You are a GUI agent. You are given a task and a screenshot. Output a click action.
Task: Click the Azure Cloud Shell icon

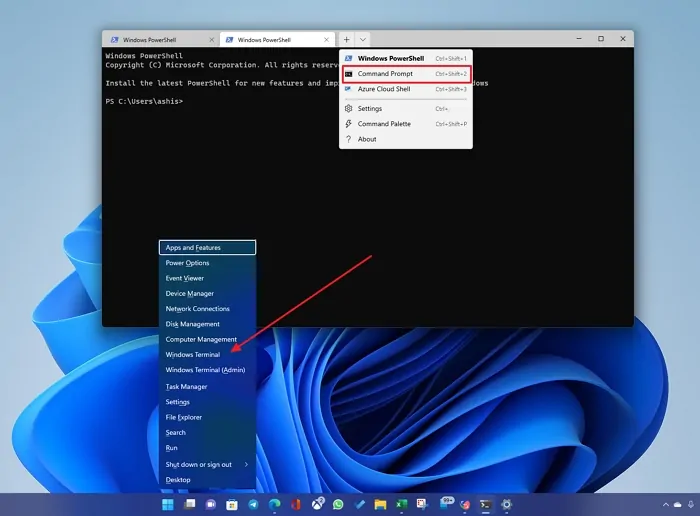349,89
